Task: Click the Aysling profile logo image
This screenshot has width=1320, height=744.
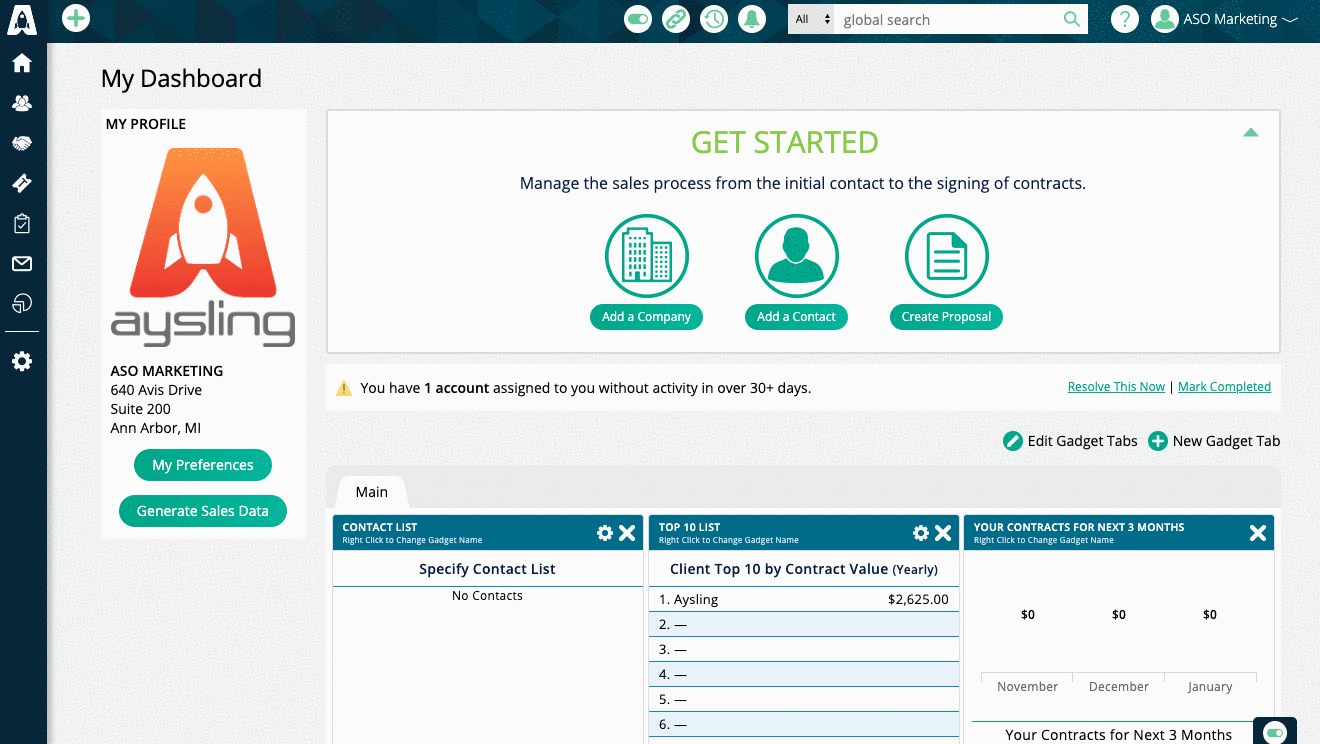Action: click(203, 247)
